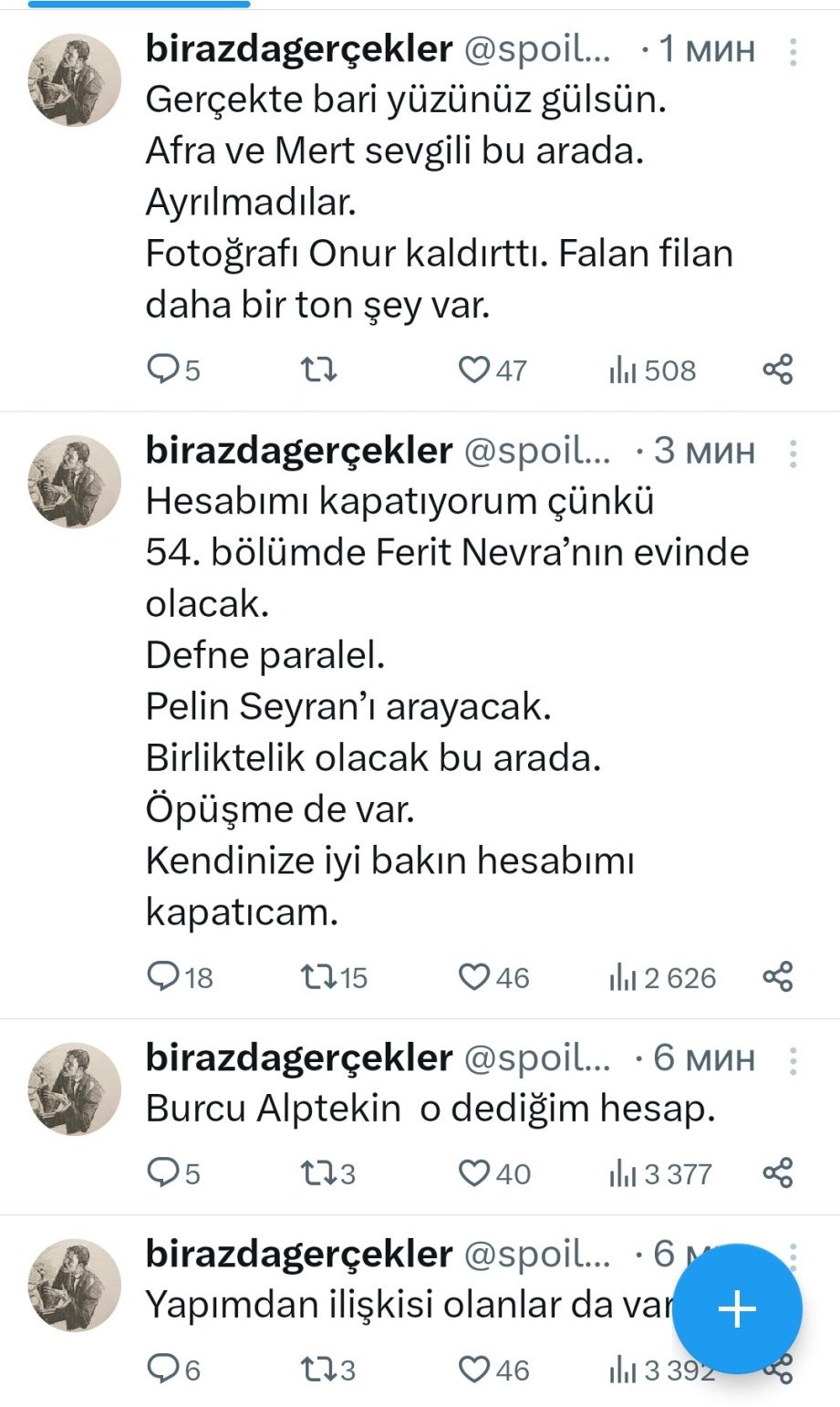Reply to the Burcu Alptekin tweet
This screenshot has width=840, height=1407.
[164, 1172]
